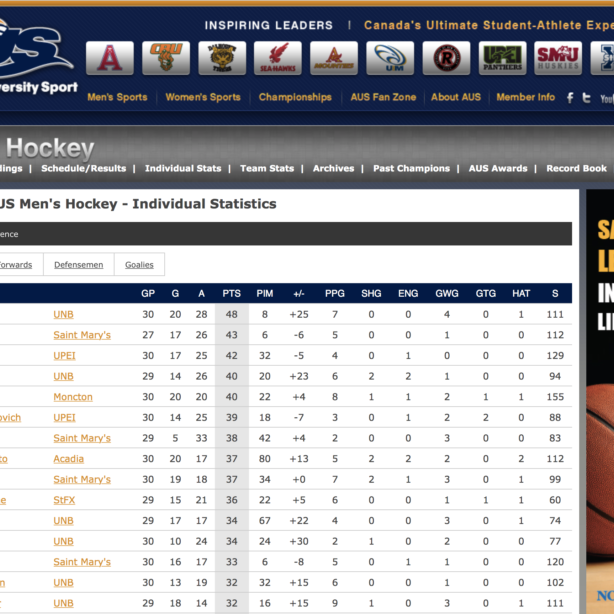Open UNB link in +30 plus-minus row
This screenshot has height=614, width=614.
pos(63,542)
